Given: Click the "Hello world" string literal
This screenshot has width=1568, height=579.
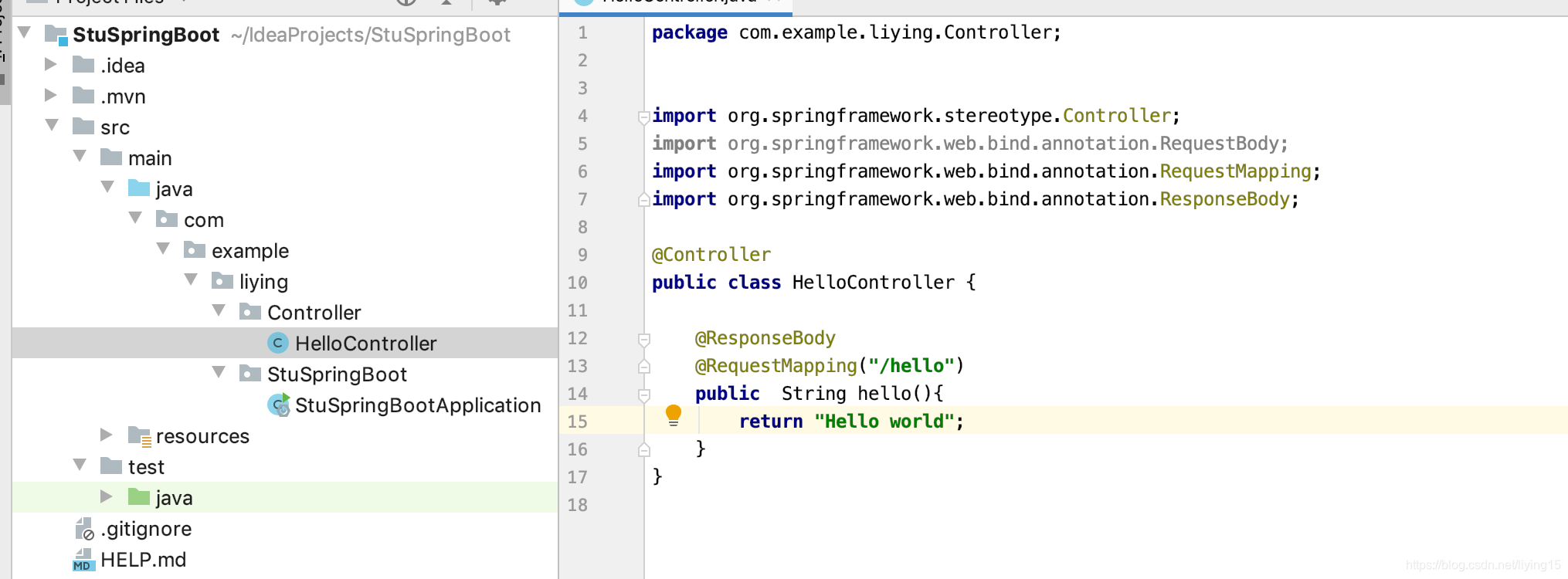Looking at the screenshot, I should click(x=884, y=422).
